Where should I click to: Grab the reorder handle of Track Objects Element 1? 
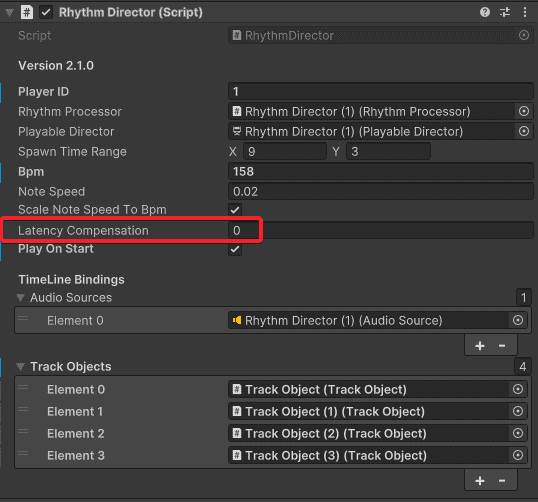click(23, 409)
